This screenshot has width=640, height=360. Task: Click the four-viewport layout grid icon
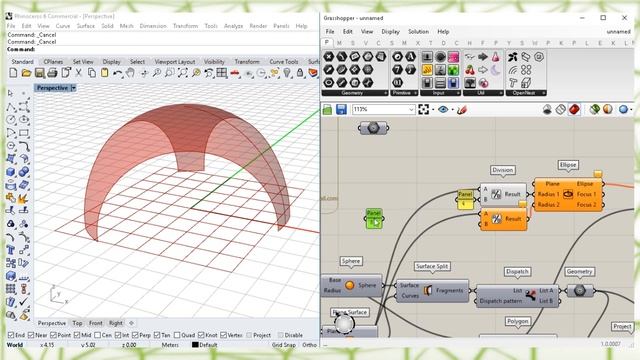(222, 73)
